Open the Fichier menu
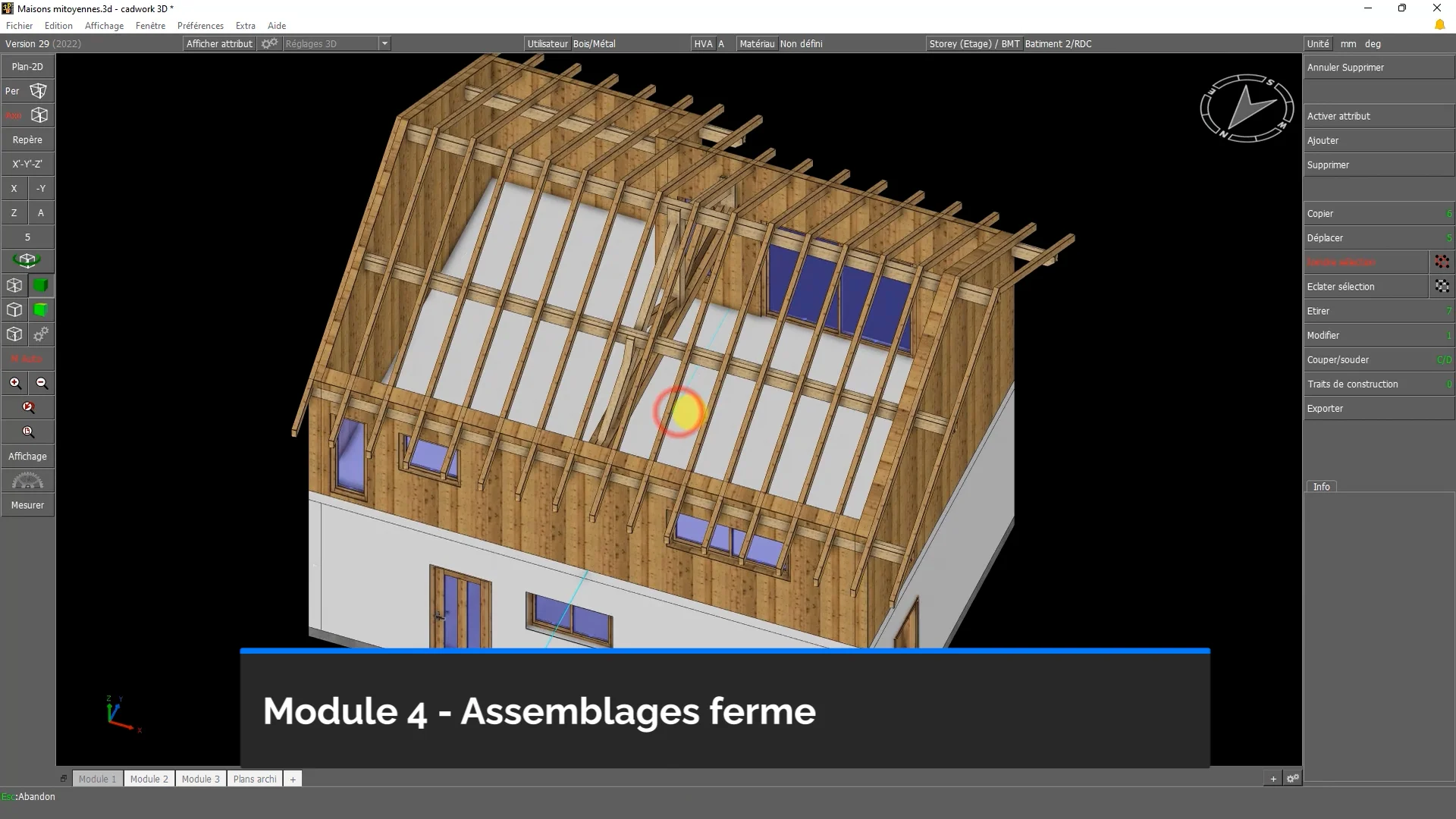The height and width of the screenshot is (819, 1456). 19,26
